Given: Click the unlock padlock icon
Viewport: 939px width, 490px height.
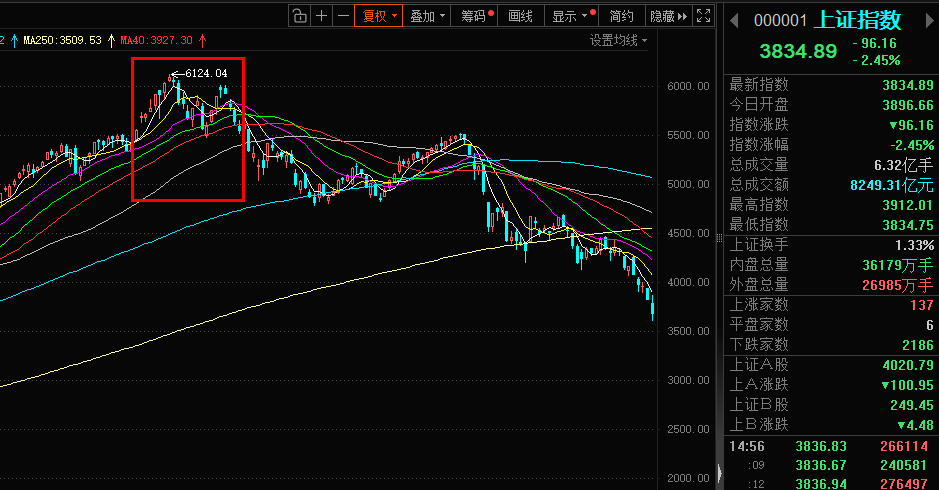Looking at the screenshot, I should [299, 16].
